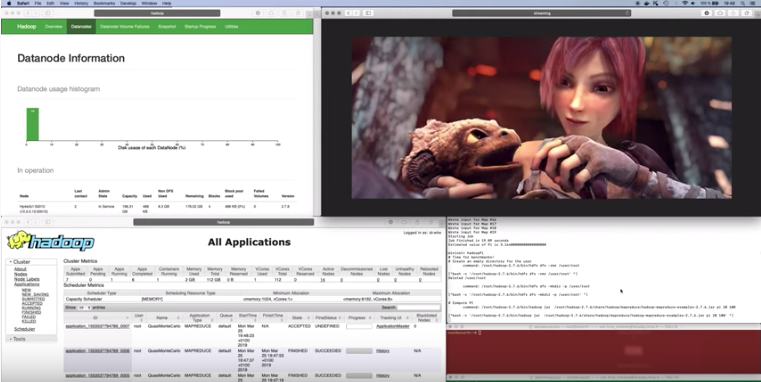Open the ApplicationMaster tracking link

(393, 326)
